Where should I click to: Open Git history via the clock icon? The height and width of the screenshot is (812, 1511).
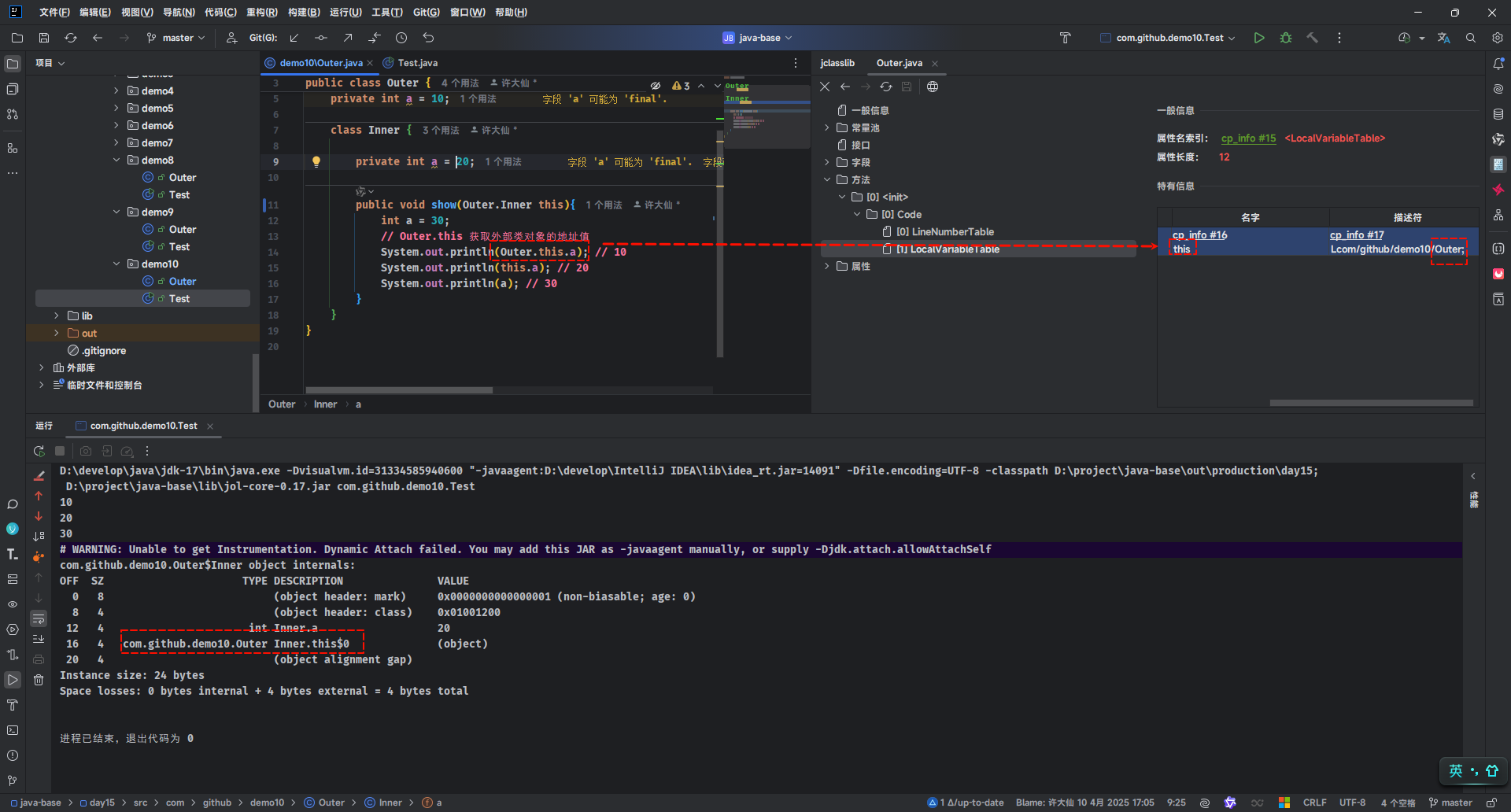401,38
